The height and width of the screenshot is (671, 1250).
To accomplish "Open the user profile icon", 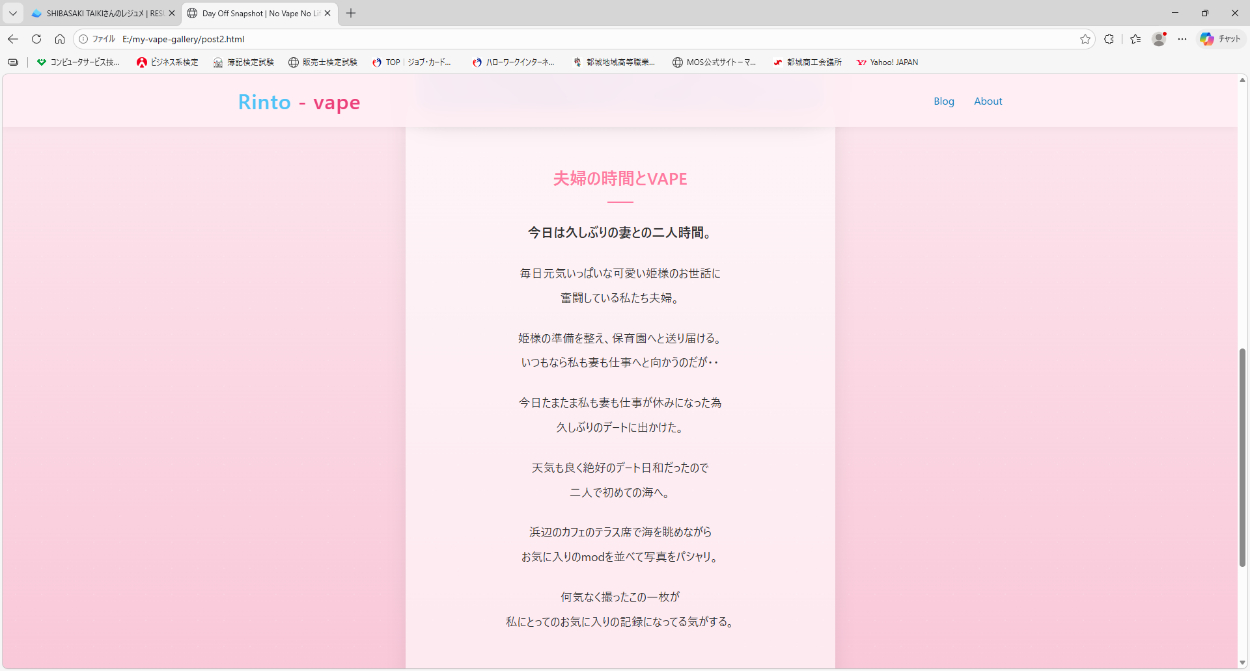I will tap(1159, 39).
